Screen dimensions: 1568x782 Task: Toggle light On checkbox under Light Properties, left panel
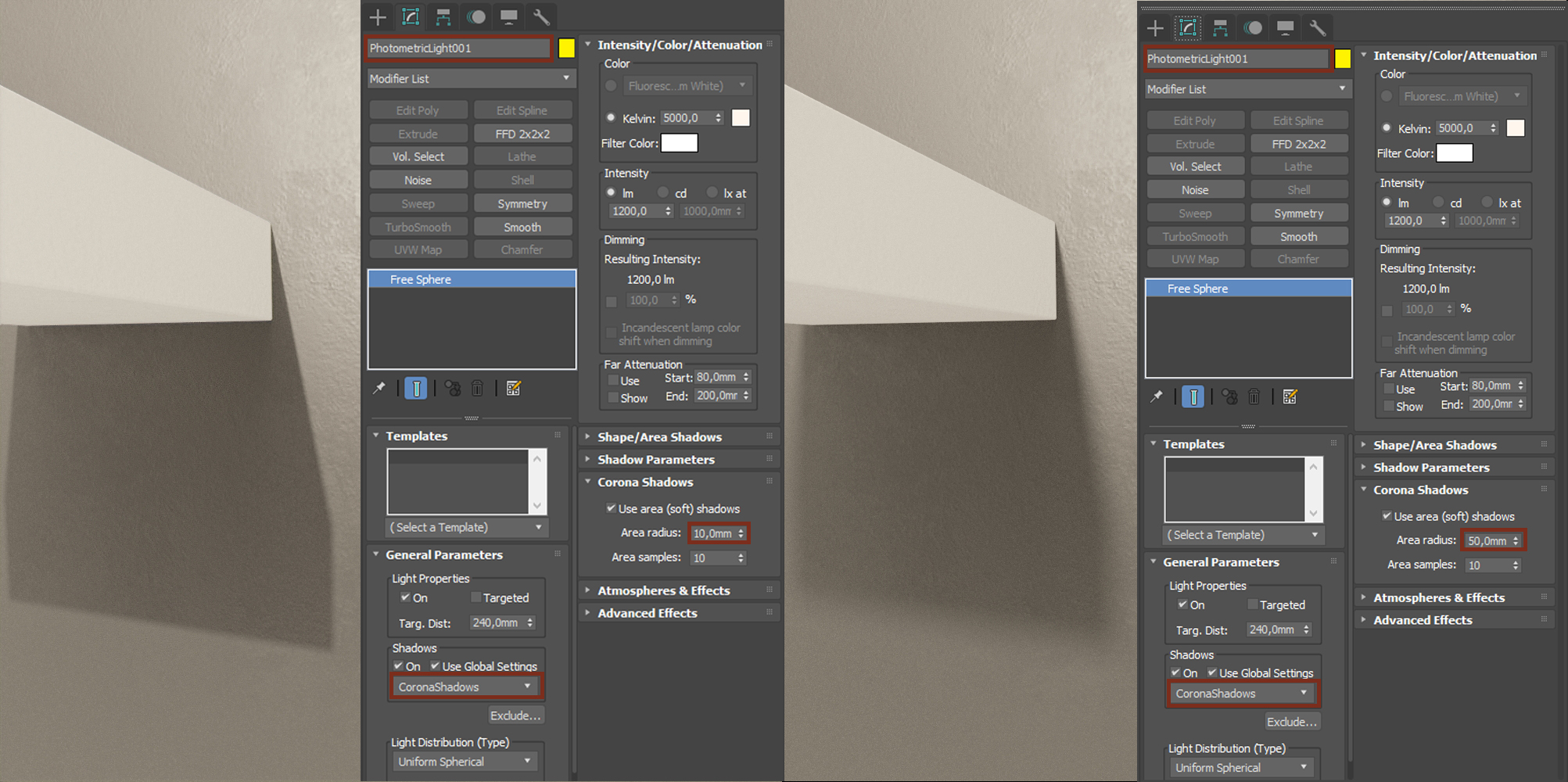pos(405,597)
